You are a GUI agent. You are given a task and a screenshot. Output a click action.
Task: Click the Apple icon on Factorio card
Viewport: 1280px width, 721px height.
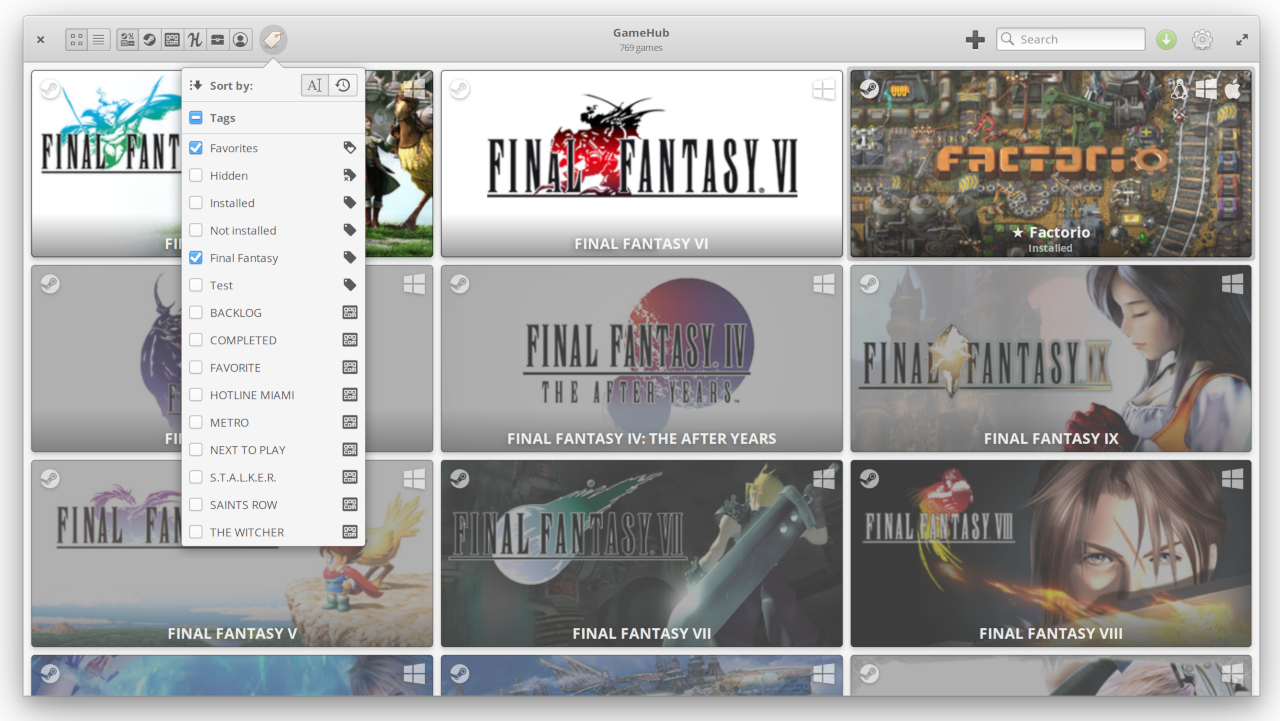coord(1233,89)
